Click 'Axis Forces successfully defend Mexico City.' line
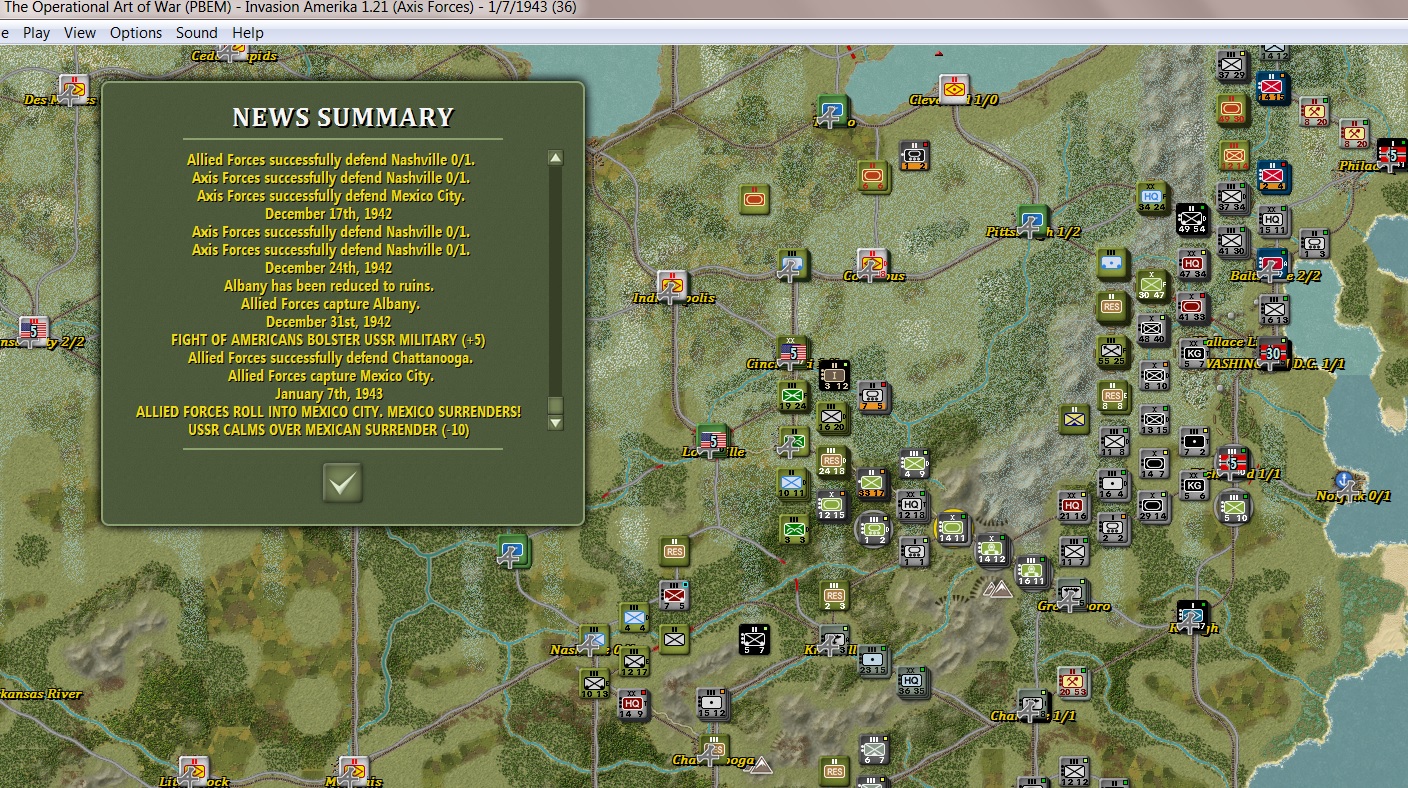Viewport: 1408px width, 788px height. tap(331, 196)
